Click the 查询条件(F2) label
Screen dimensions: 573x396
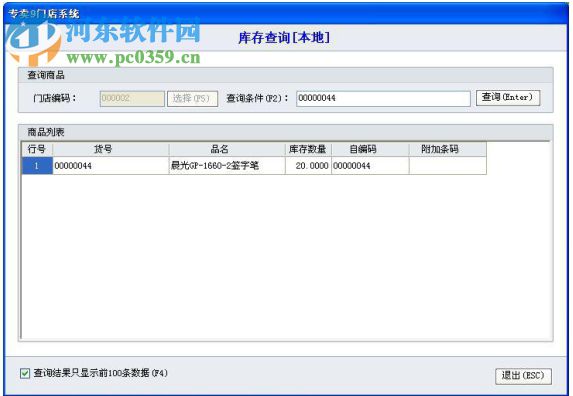(x=257, y=98)
